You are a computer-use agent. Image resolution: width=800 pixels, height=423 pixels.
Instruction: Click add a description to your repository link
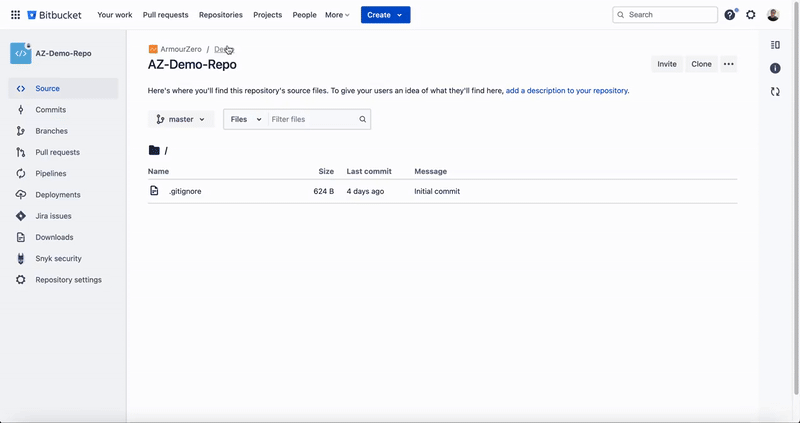pyautogui.click(x=567, y=90)
